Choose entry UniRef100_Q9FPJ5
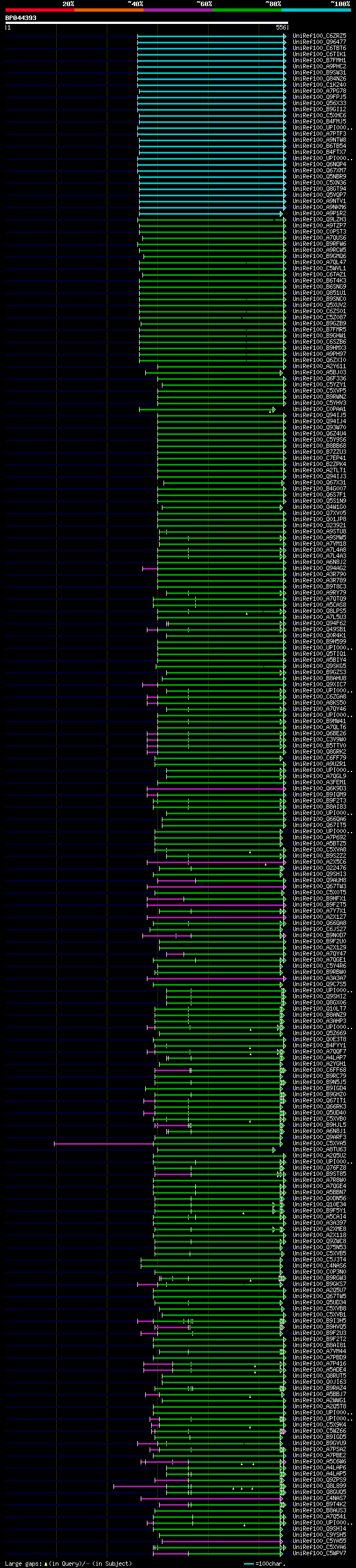Image resolution: width=356 pixels, height=1568 pixels. click(x=319, y=97)
